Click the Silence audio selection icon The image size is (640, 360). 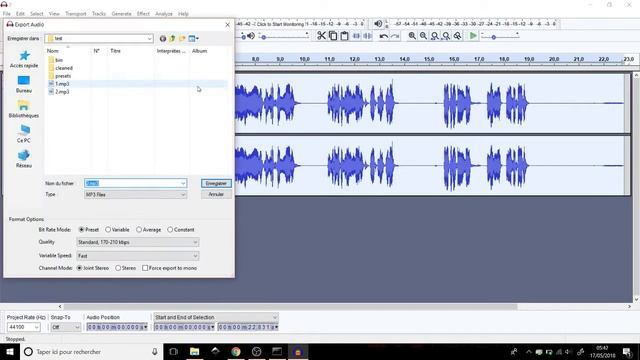point(368,36)
